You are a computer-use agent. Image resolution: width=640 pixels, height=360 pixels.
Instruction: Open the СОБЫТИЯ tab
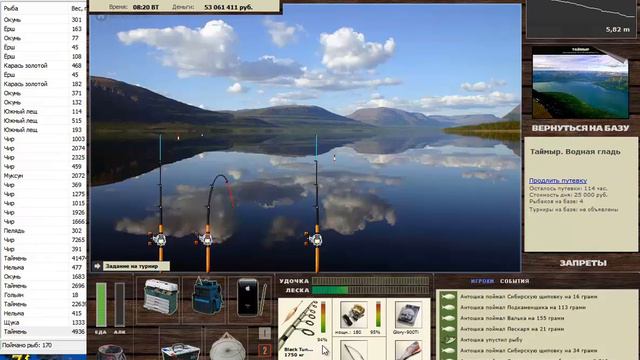click(514, 281)
